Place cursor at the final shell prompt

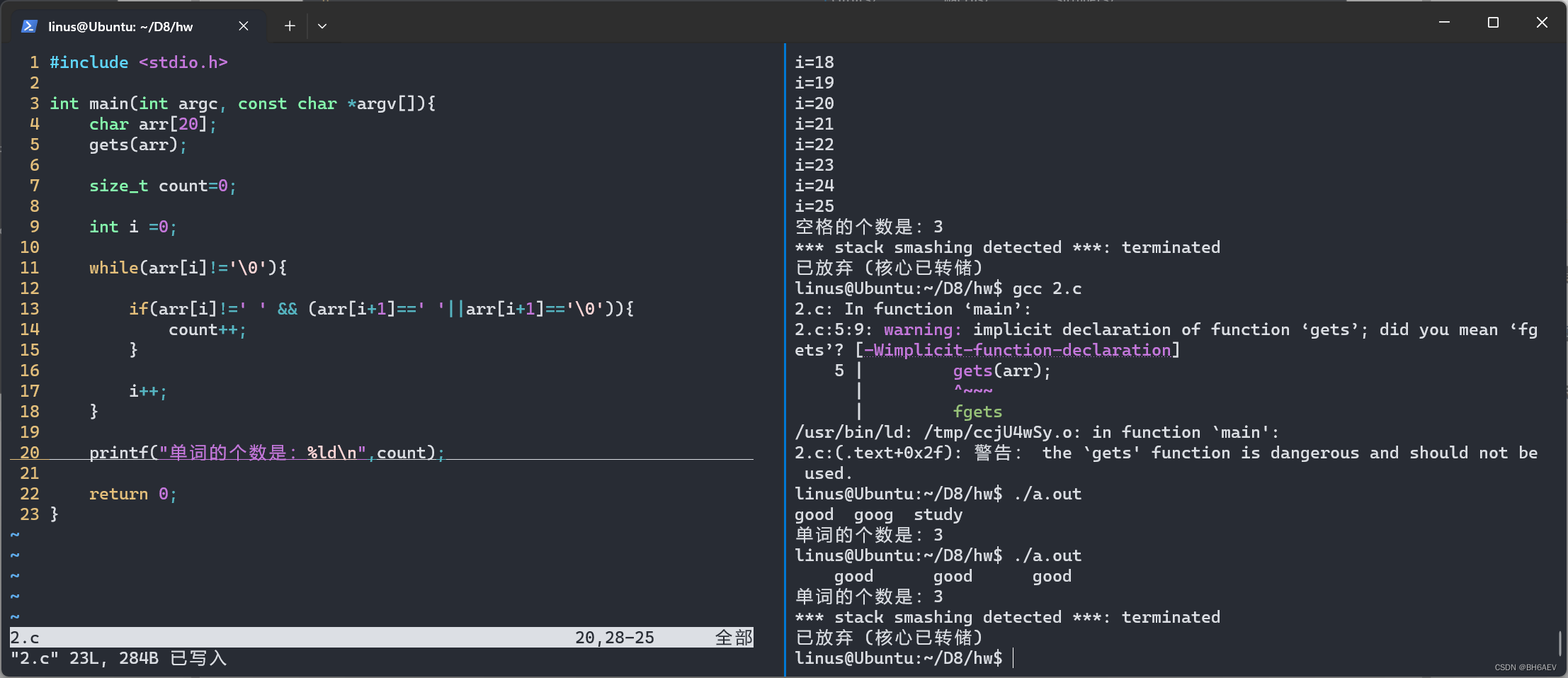tap(1013, 658)
